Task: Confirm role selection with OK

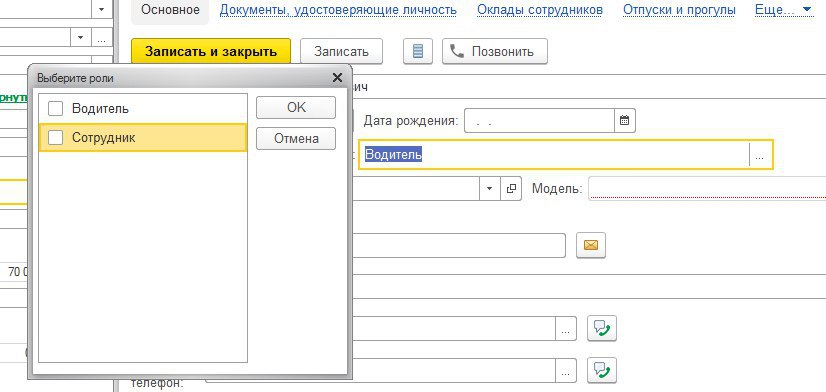Action: (296, 107)
